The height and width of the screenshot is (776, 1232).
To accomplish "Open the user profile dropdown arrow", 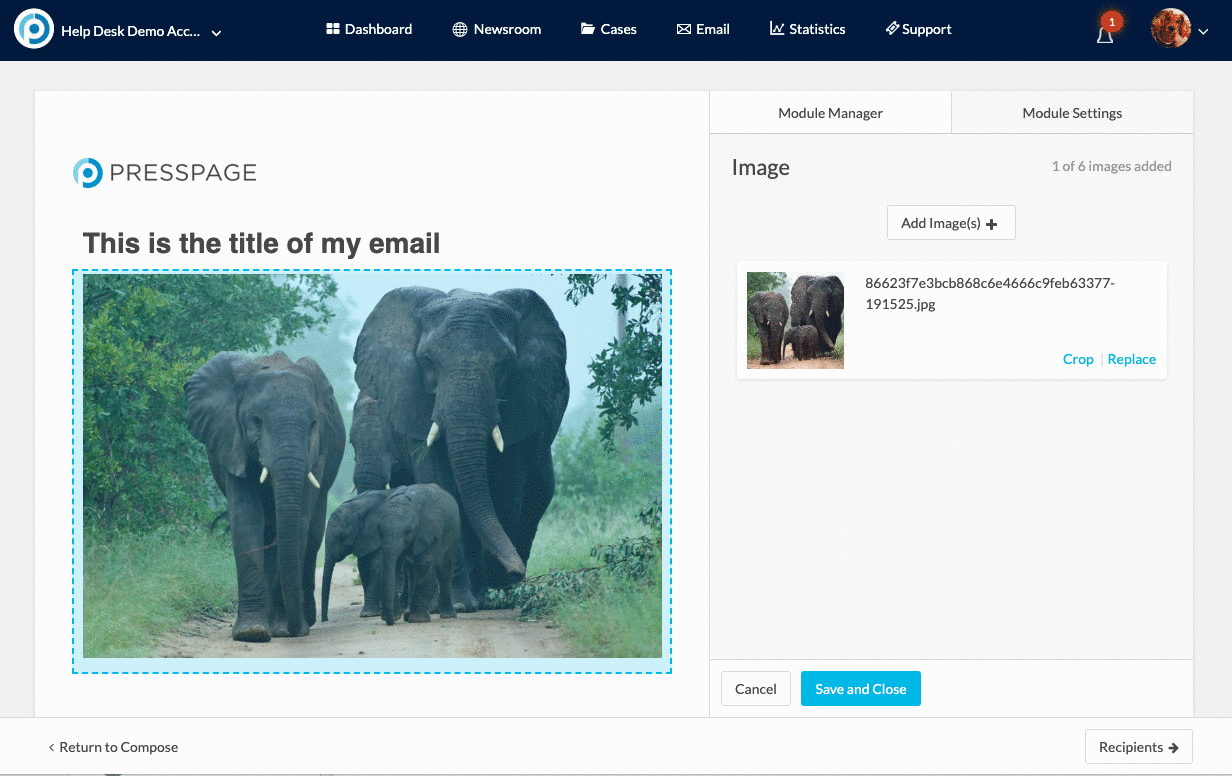I will click(x=1203, y=32).
